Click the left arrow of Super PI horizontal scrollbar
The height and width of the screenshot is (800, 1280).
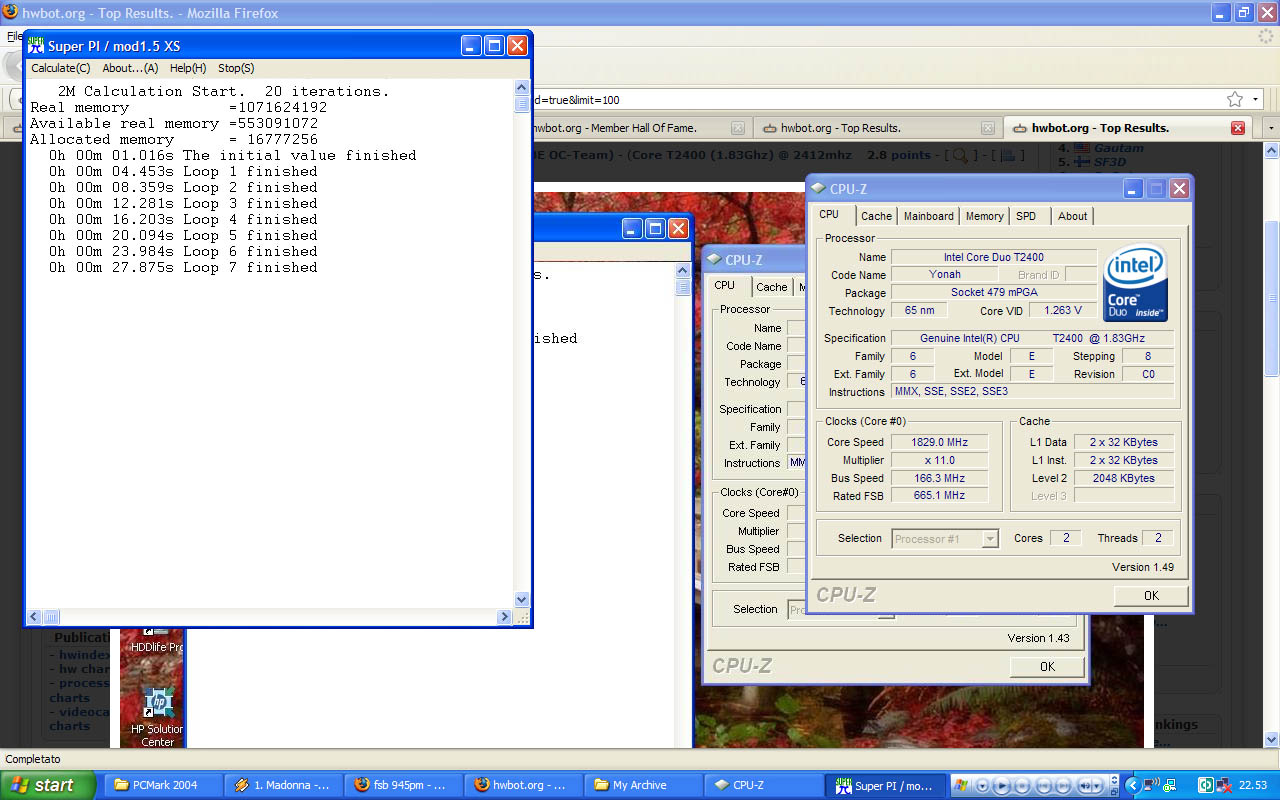click(x=34, y=617)
